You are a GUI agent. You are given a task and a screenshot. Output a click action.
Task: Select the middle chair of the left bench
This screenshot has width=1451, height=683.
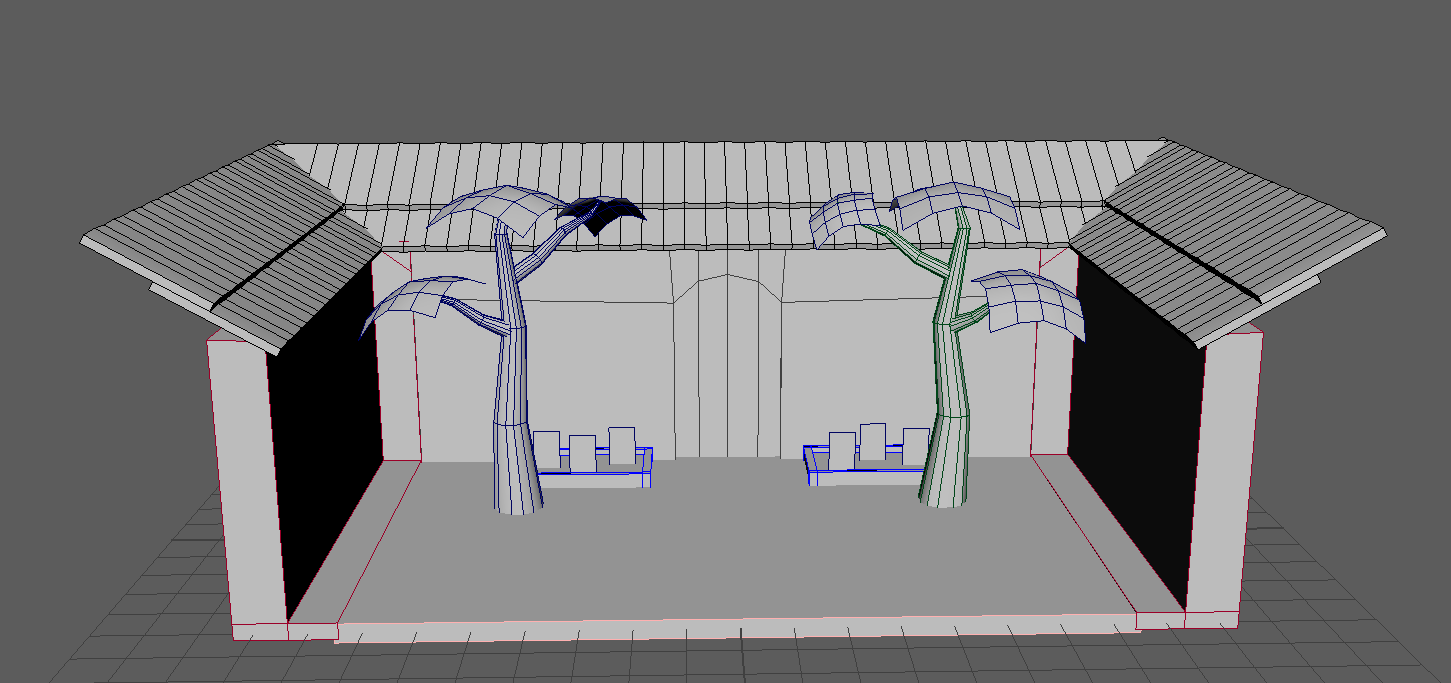coord(582,452)
